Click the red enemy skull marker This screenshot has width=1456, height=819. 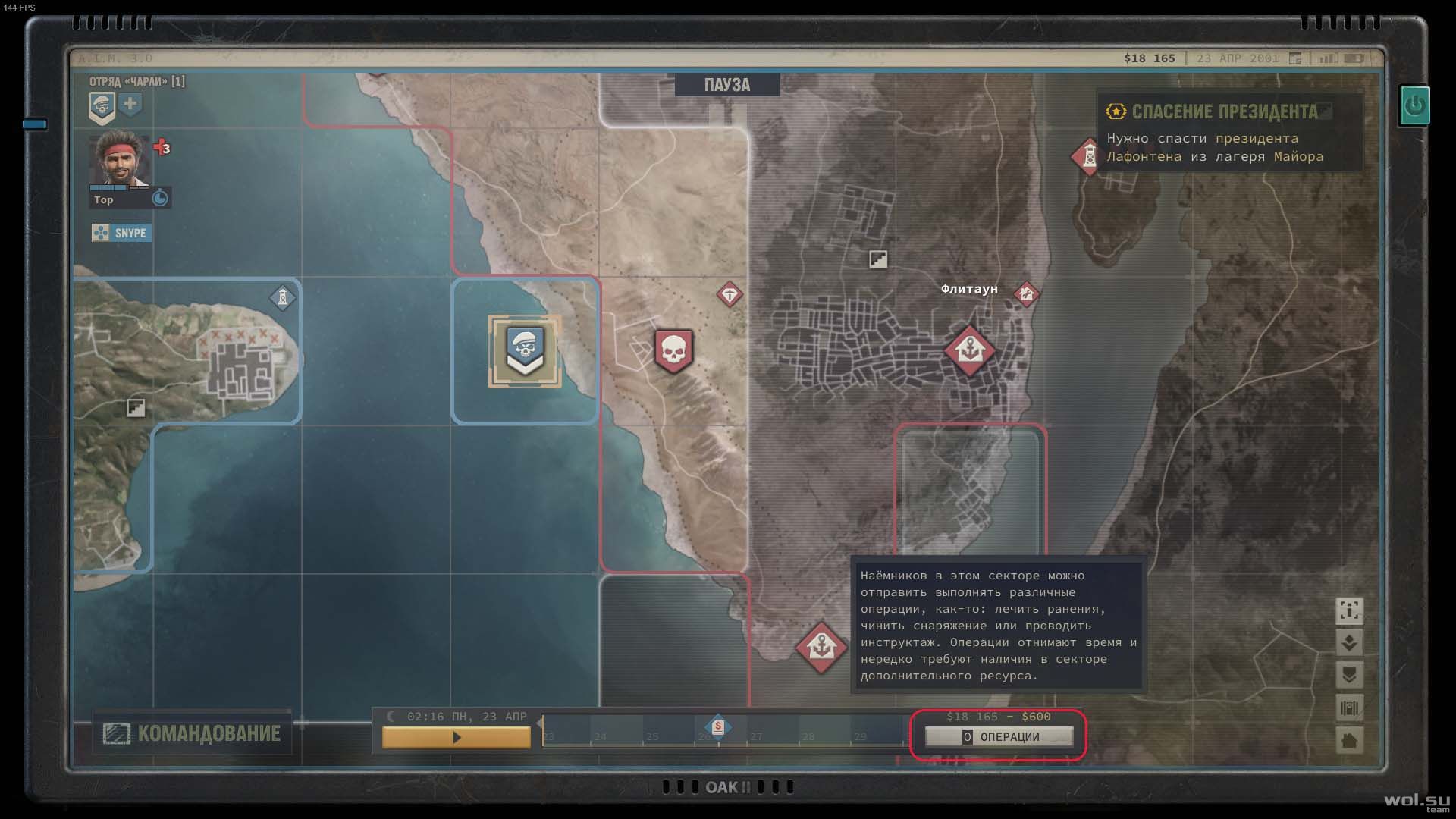tap(673, 350)
